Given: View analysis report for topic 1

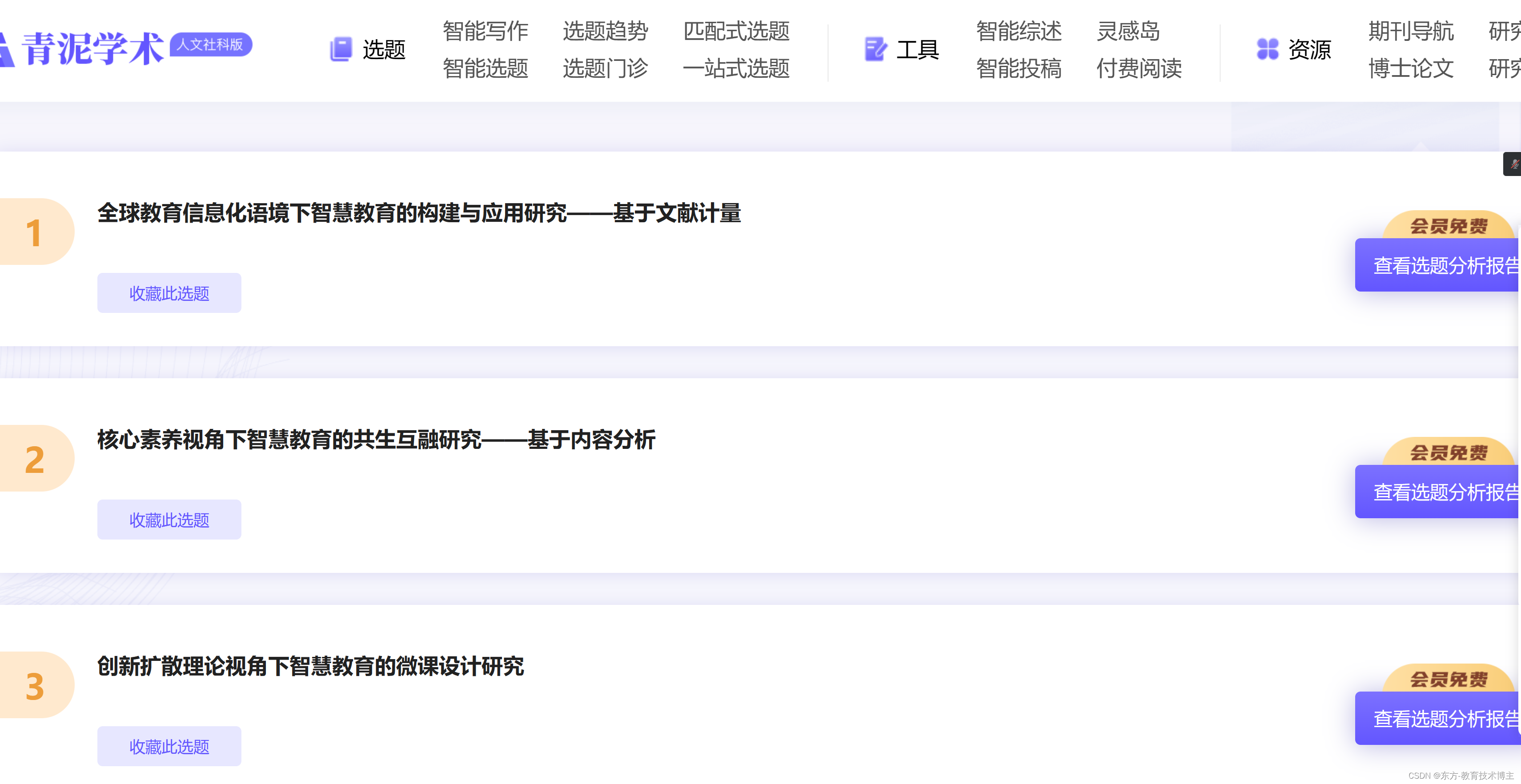Looking at the screenshot, I should coord(1441,265).
